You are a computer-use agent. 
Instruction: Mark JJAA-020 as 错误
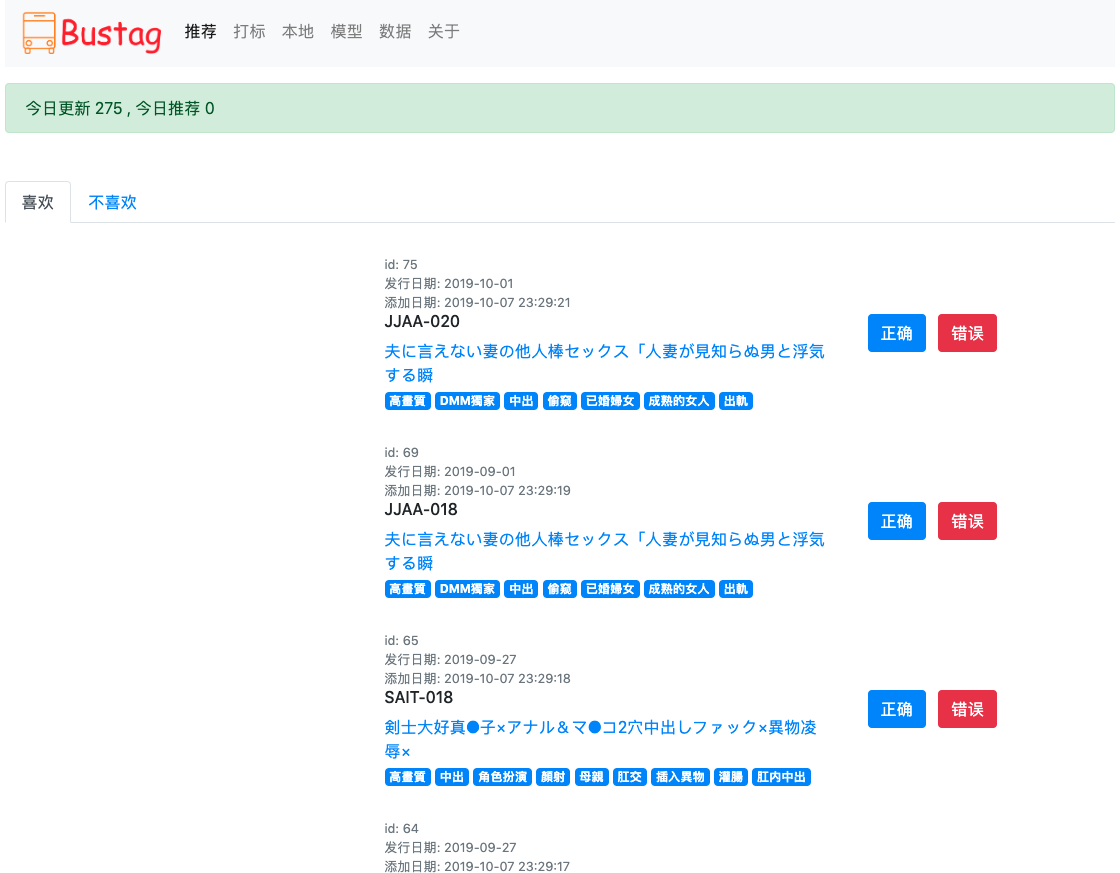966,333
